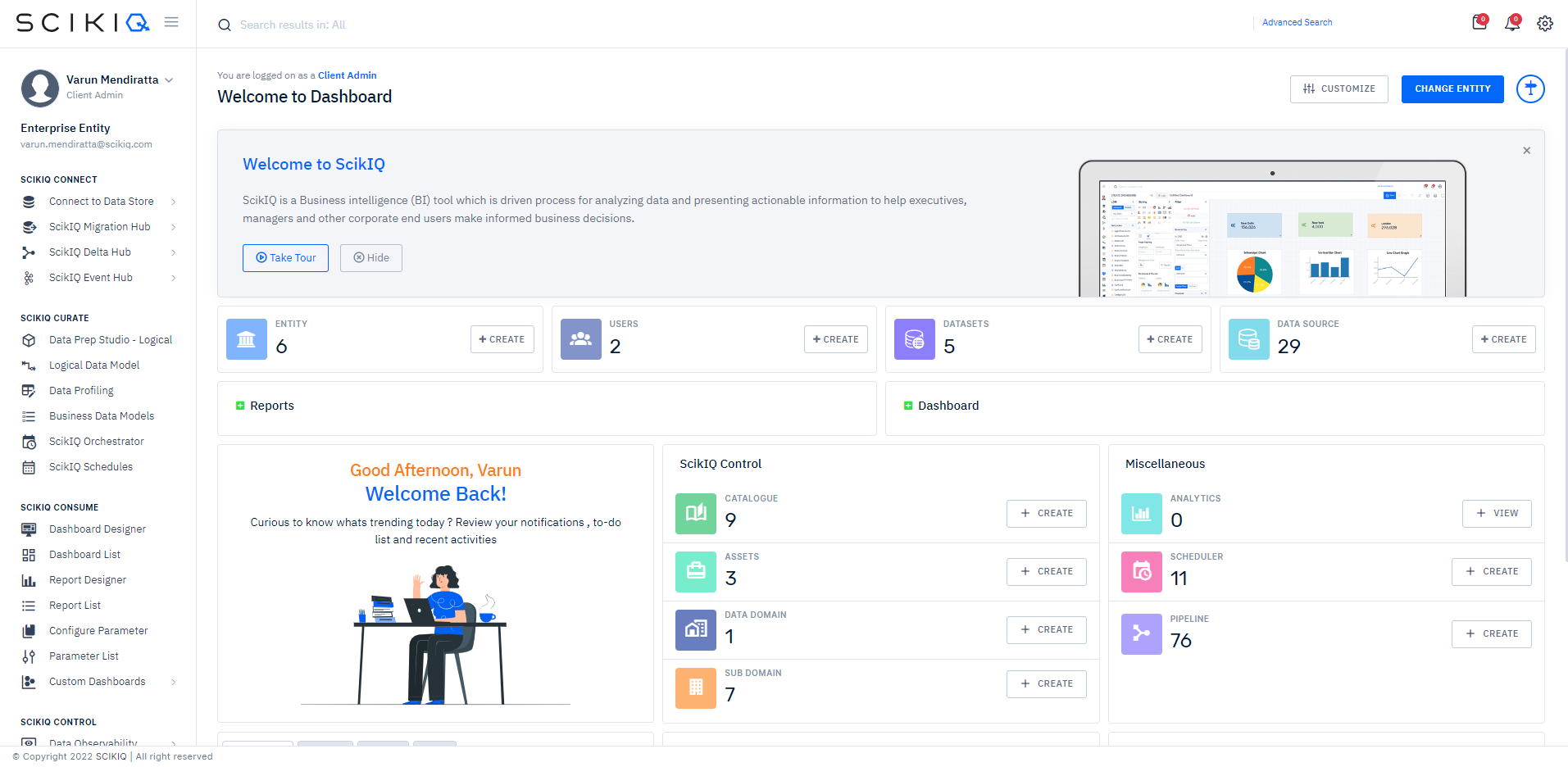Expand the Dashboard section plus icon
The image size is (1568, 767).
pyautogui.click(x=908, y=406)
